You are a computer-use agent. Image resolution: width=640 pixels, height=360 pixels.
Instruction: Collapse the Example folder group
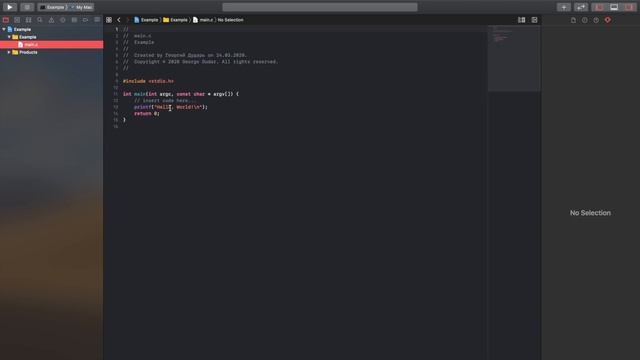point(9,37)
